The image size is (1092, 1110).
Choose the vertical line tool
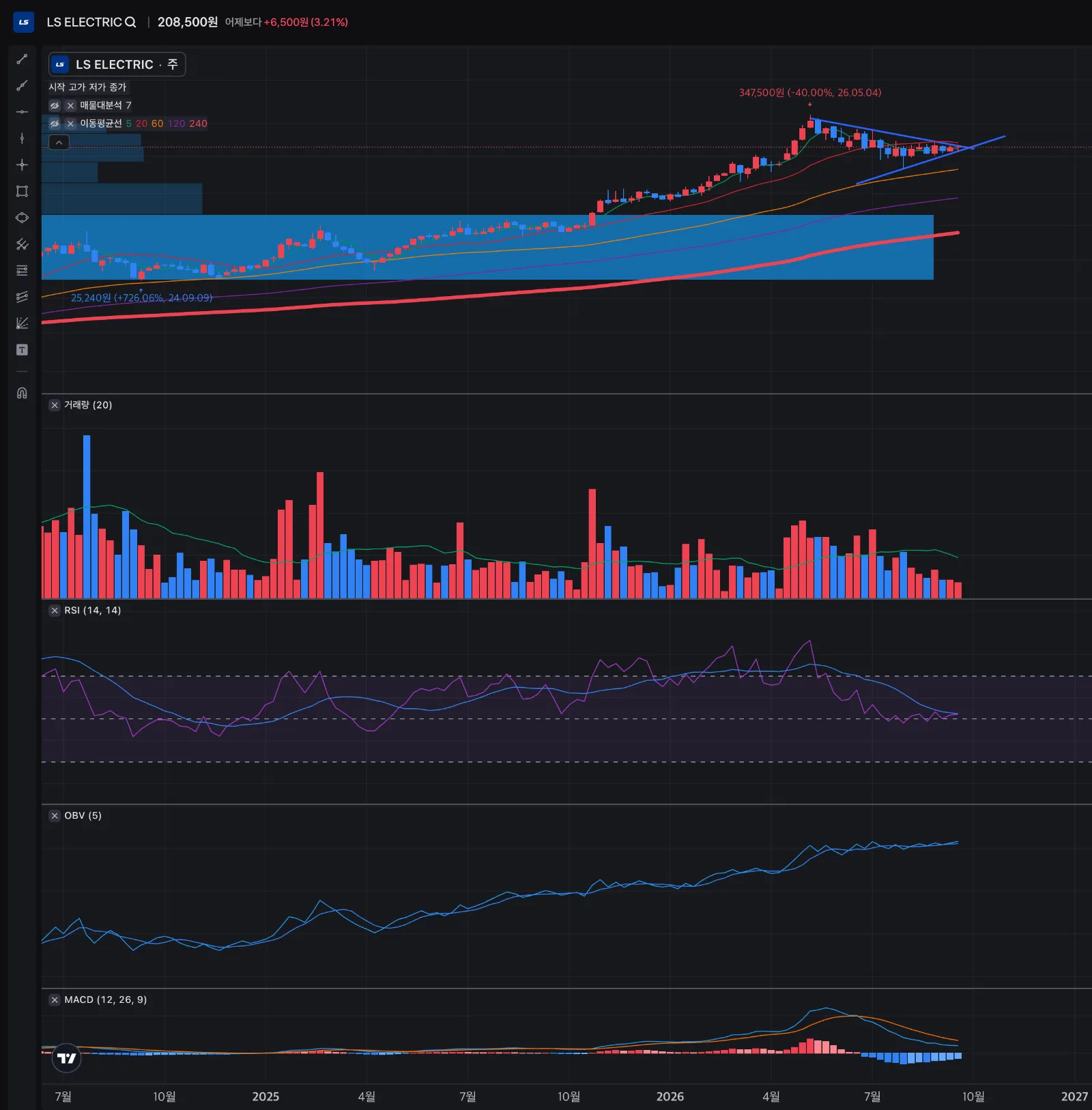point(22,138)
